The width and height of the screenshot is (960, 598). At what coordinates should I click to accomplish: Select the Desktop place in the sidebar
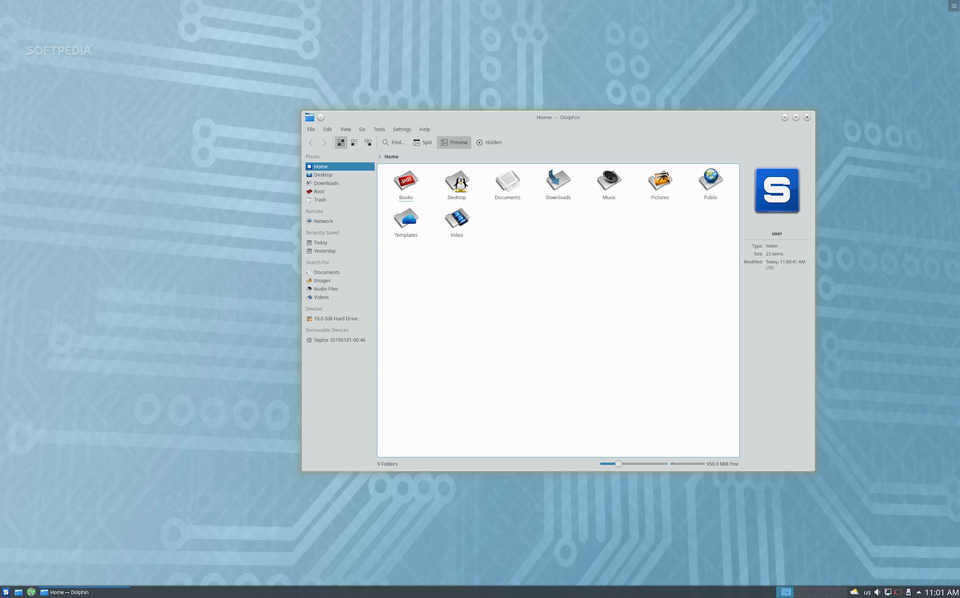click(322, 174)
